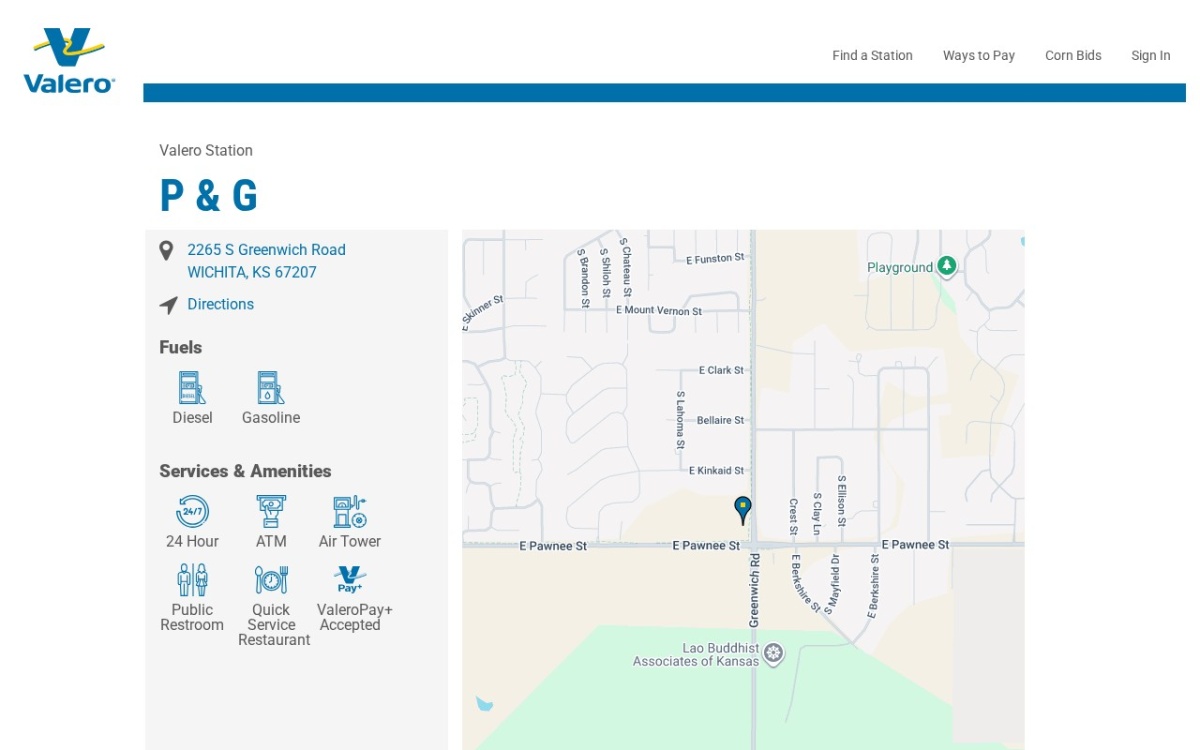
Task: Click the ValeroPay+ Accepted icon
Action: (x=350, y=580)
